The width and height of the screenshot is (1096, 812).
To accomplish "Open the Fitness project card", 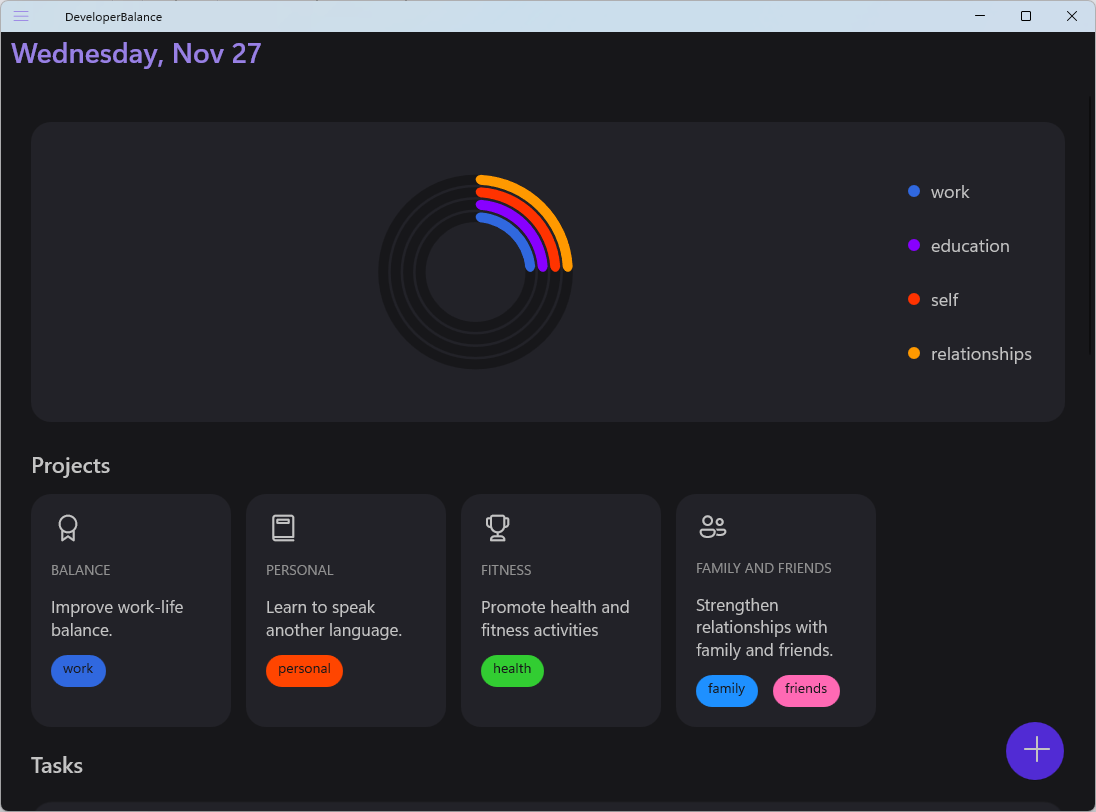I will [560, 610].
